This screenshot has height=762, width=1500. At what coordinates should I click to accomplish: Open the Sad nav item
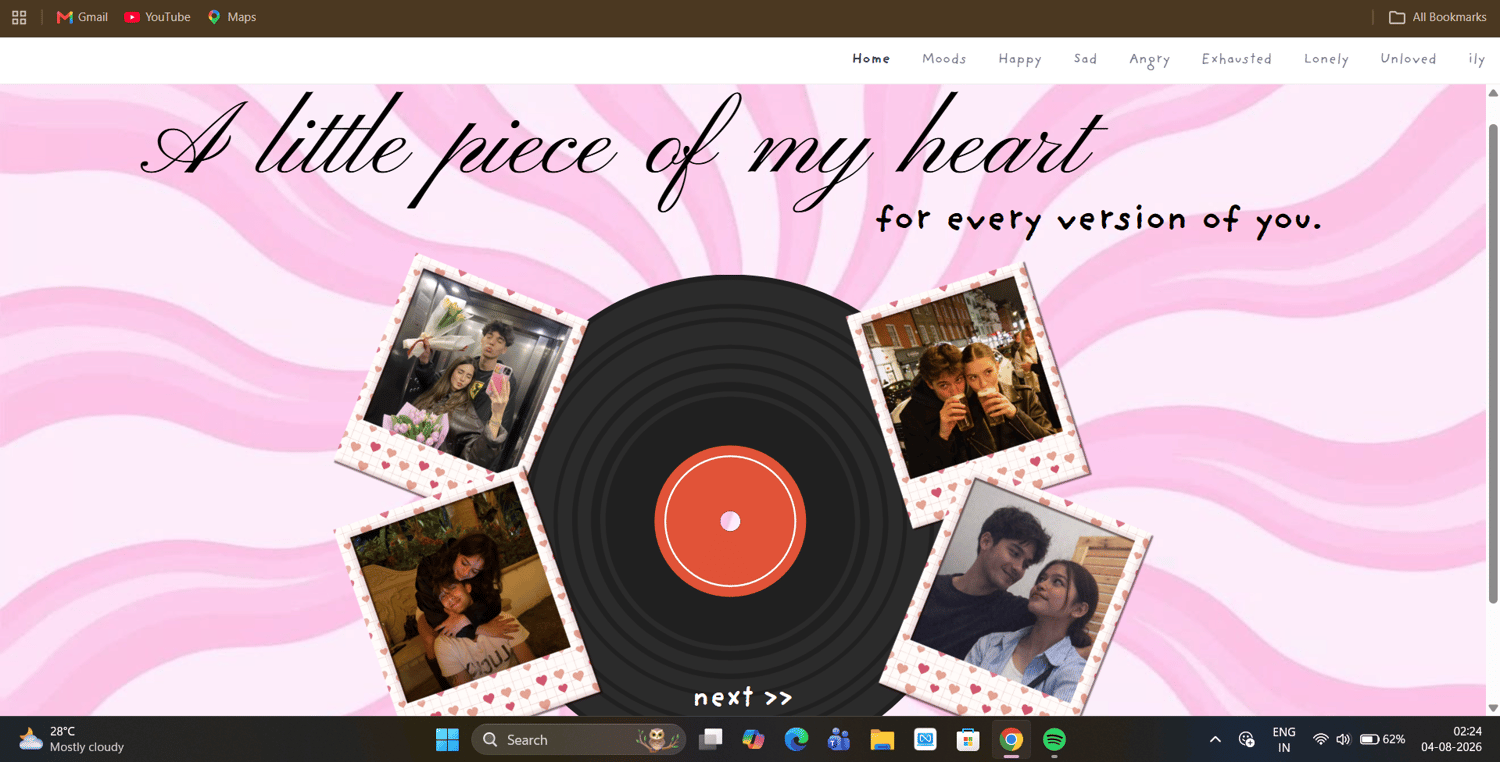[x=1085, y=59]
